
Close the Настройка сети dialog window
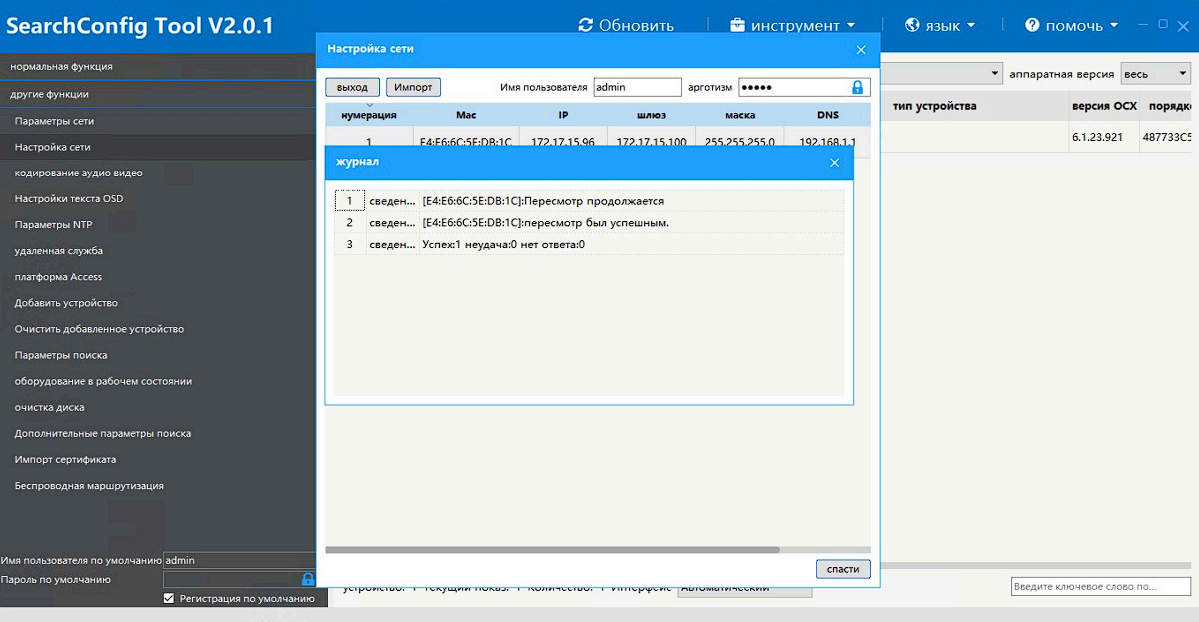tap(861, 49)
